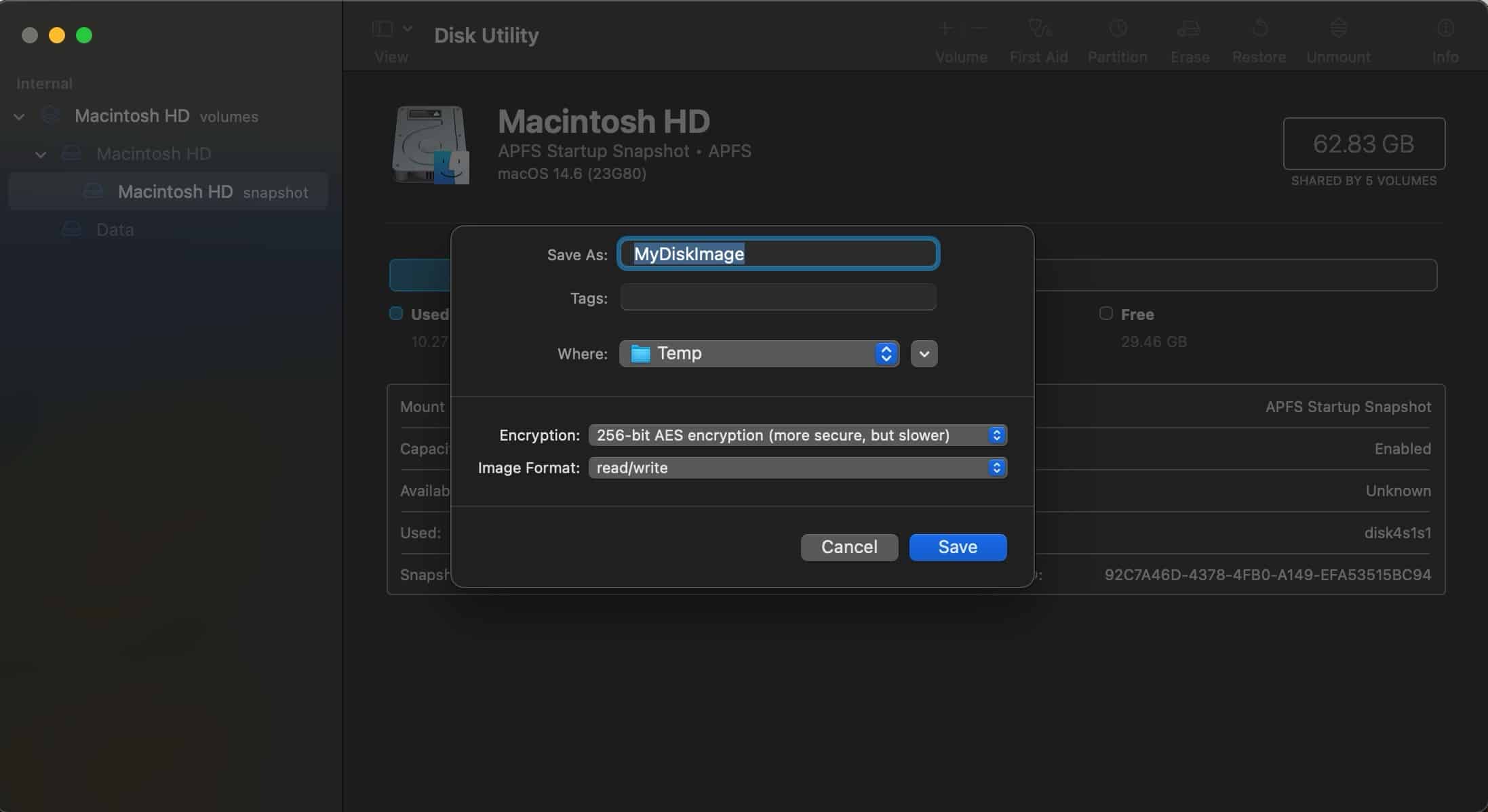Click the Enabled value in info table
1488x812 pixels.
(1403, 449)
